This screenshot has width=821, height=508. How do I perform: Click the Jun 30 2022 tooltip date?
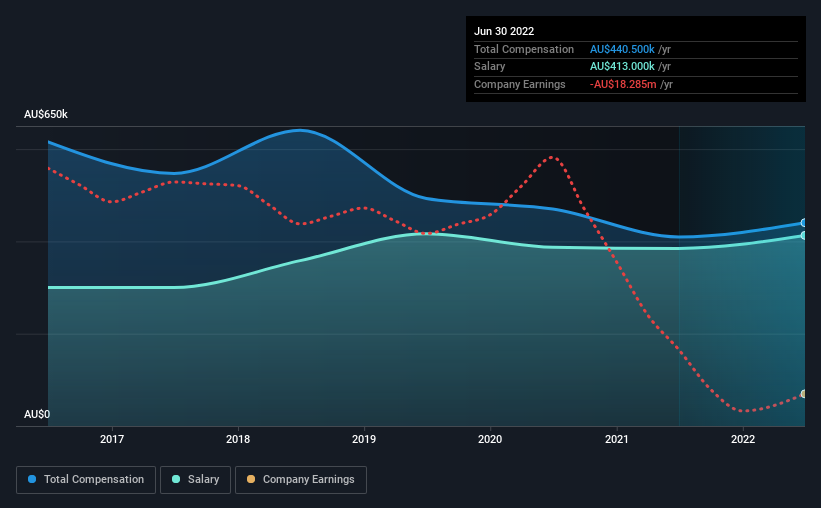click(504, 31)
